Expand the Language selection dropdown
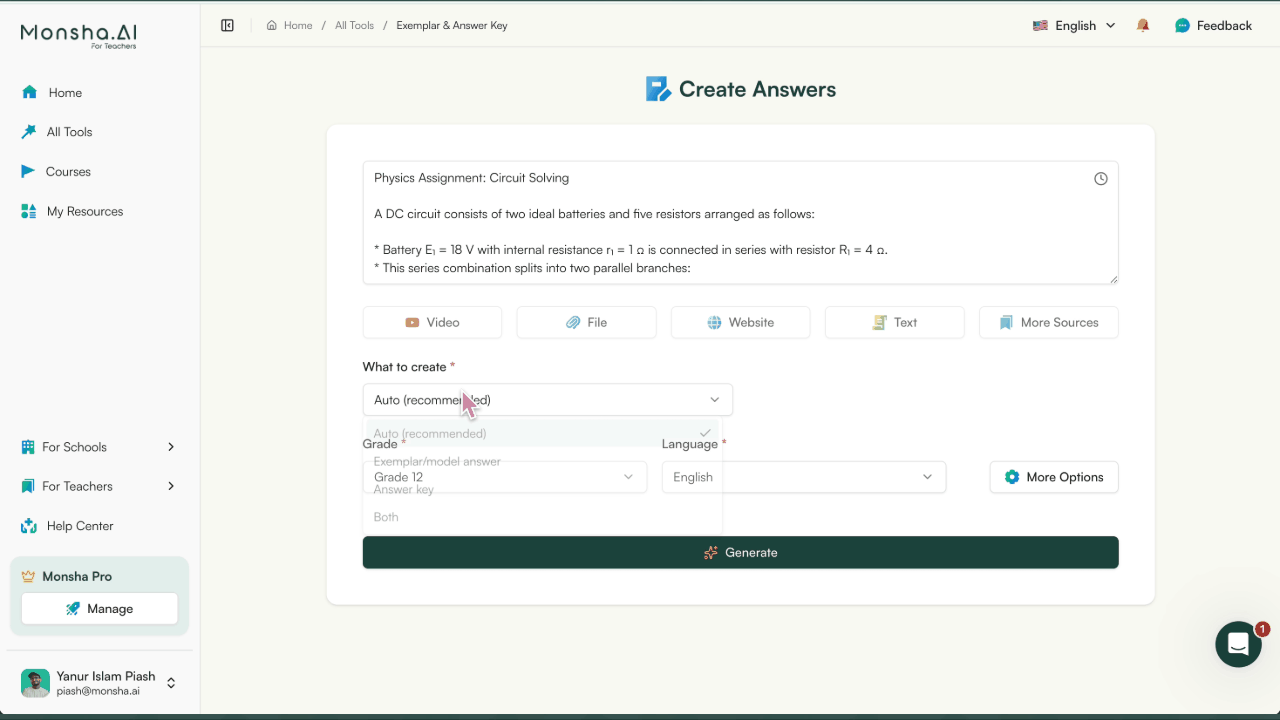 [x=803, y=477]
